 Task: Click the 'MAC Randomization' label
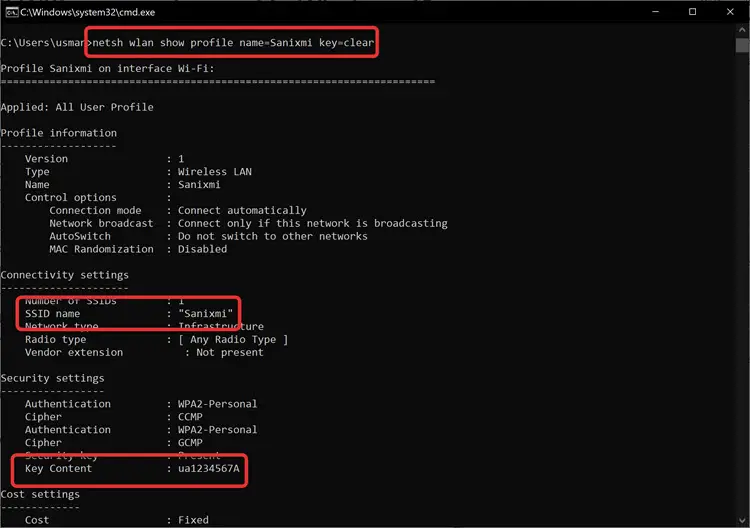click(101, 249)
